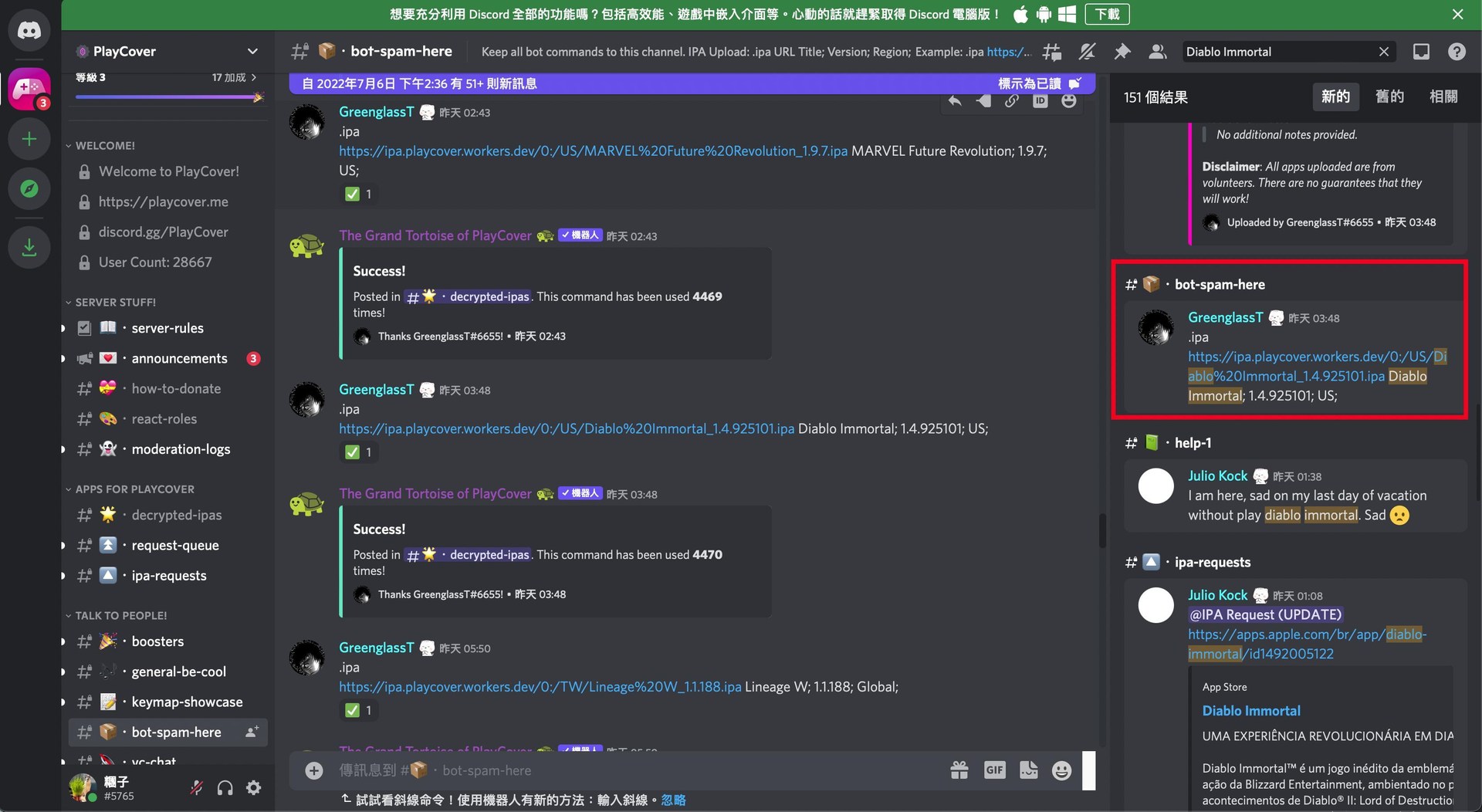Open server-rules channel
Image resolution: width=1482 pixels, height=812 pixels.
point(167,328)
